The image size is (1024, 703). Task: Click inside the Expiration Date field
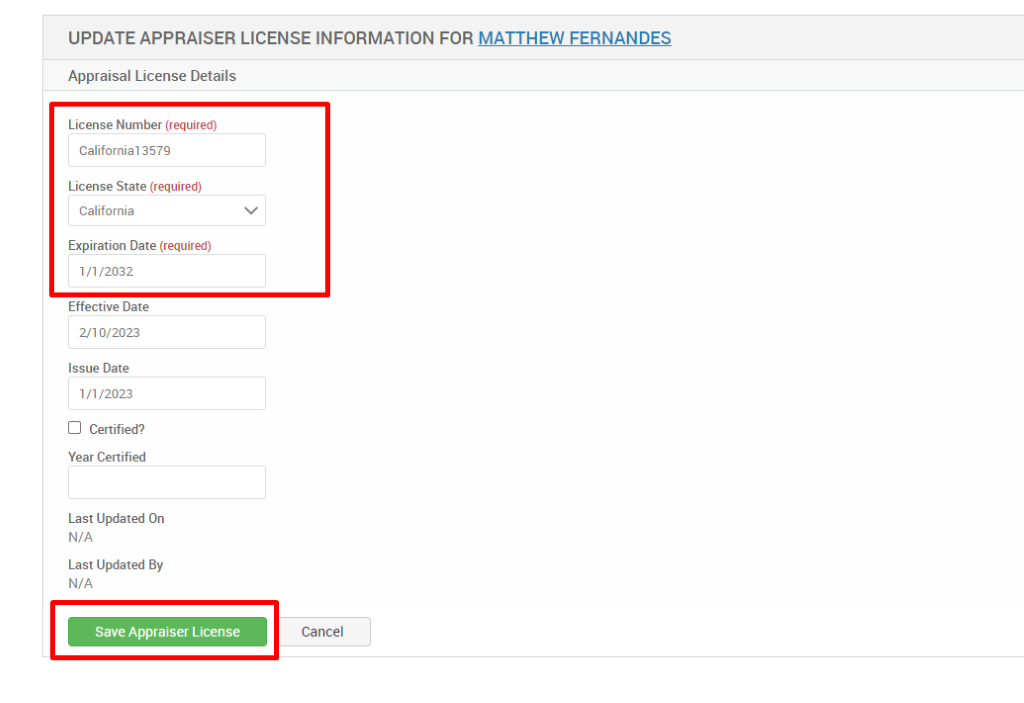click(x=166, y=270)
